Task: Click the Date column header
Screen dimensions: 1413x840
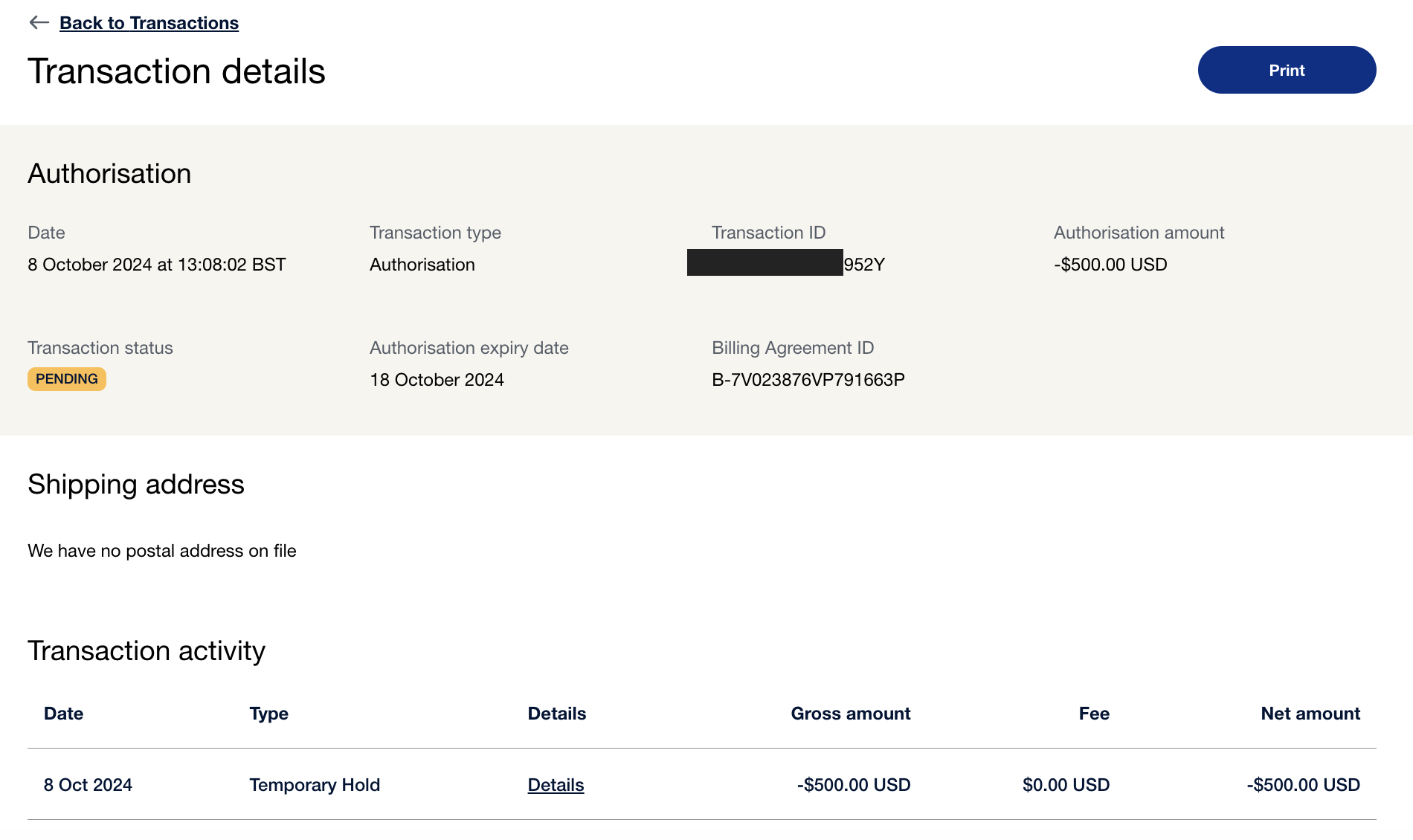Action: tap(63, 714)
